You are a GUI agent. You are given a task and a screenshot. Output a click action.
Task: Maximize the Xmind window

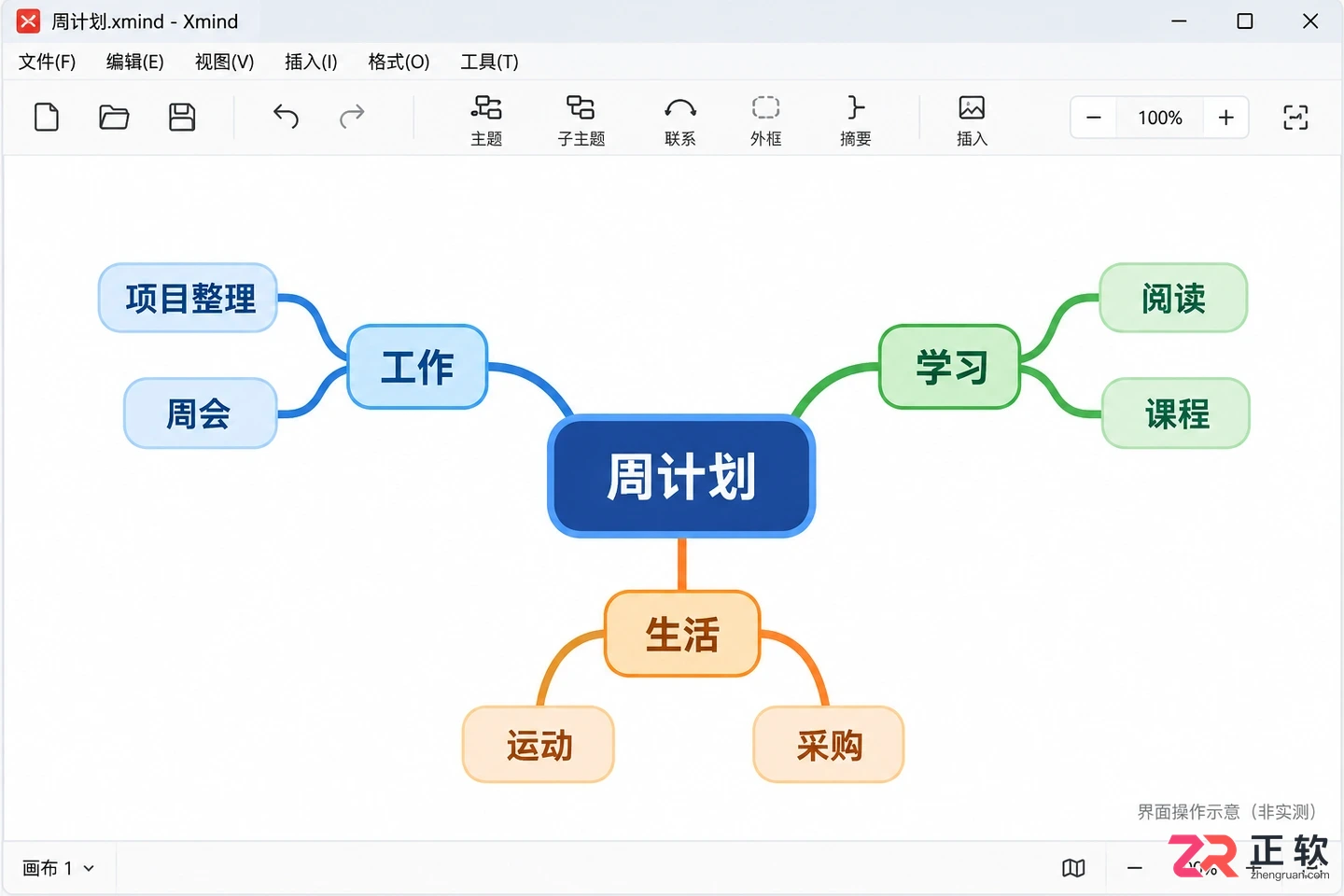click(1245, 21)
